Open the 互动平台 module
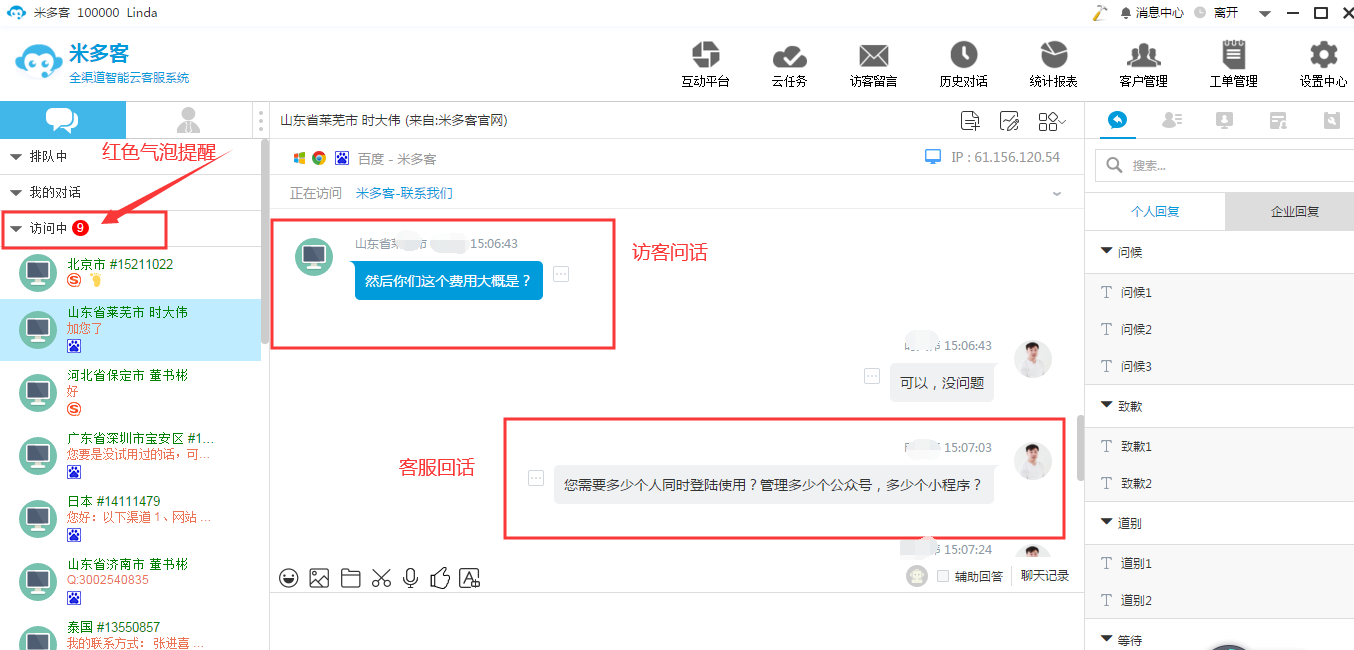 [x=705, y=65]
